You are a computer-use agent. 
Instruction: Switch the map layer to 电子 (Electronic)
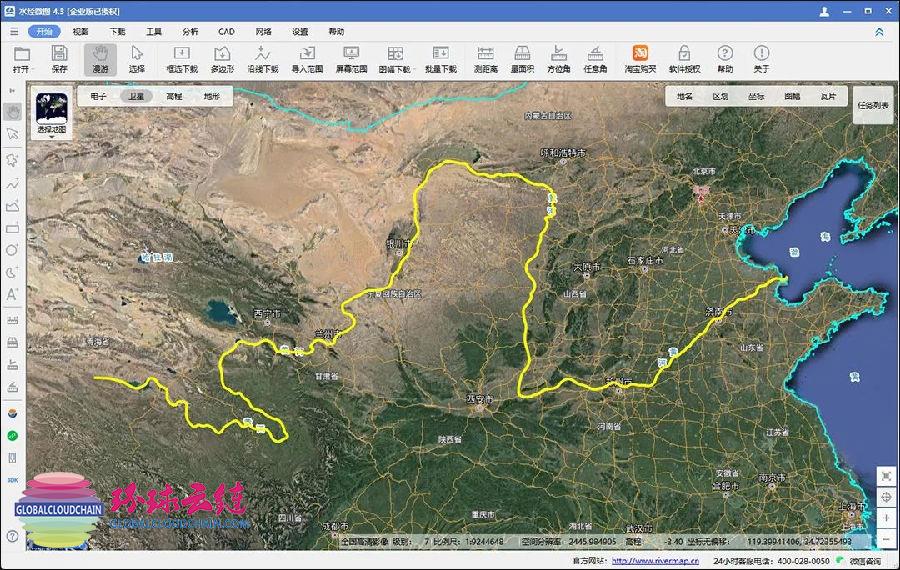tap(99, 96)
